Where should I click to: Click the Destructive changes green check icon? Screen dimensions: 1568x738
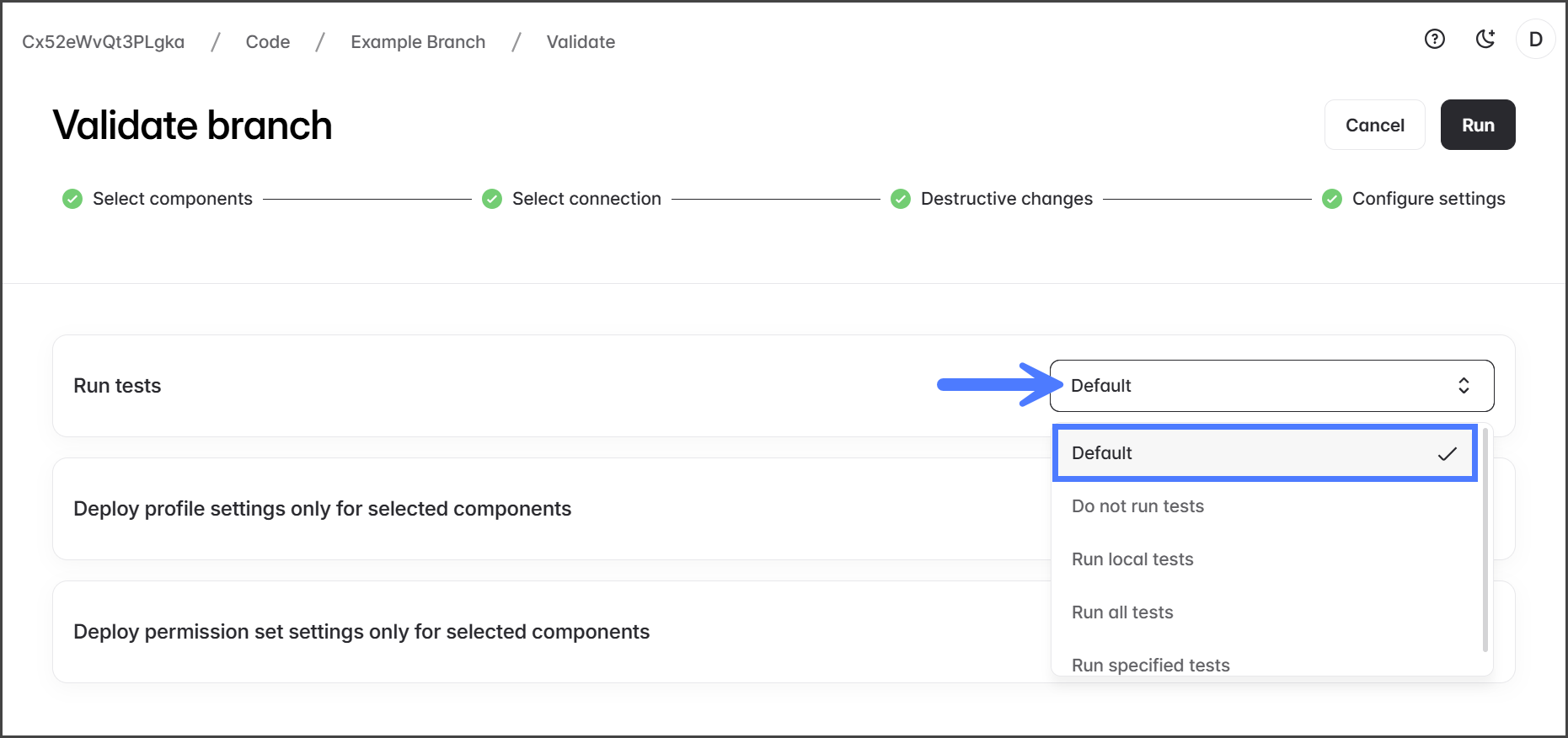pyautogui.click(x=901, y=199)
